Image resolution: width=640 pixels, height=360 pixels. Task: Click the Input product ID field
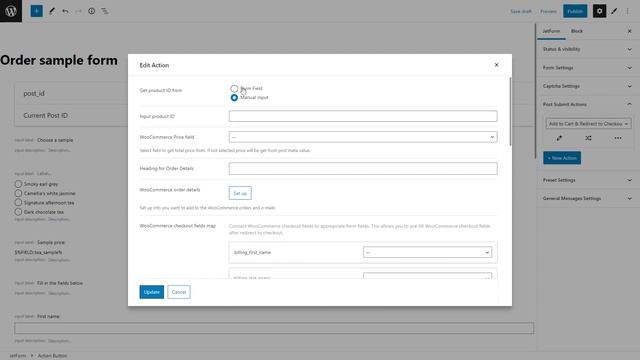coord(363,116)
